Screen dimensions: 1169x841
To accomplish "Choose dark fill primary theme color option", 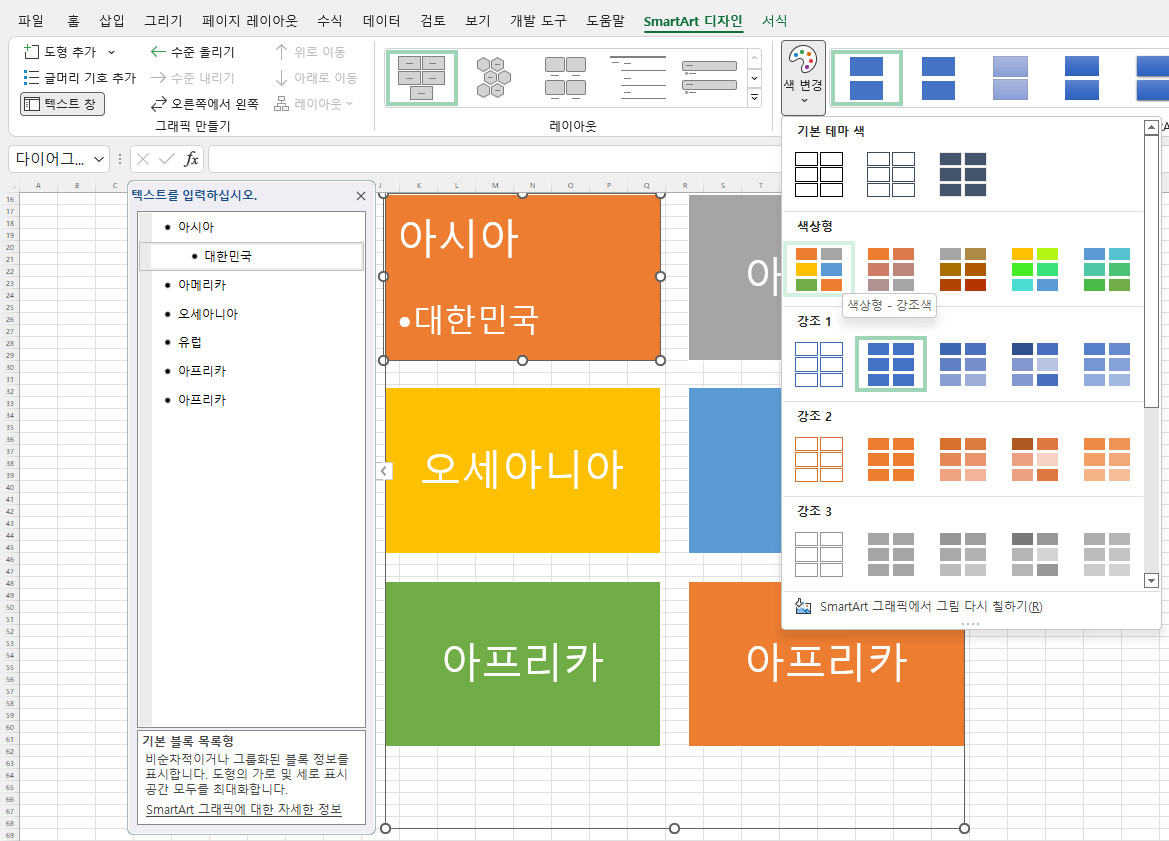I will point(962,174).
